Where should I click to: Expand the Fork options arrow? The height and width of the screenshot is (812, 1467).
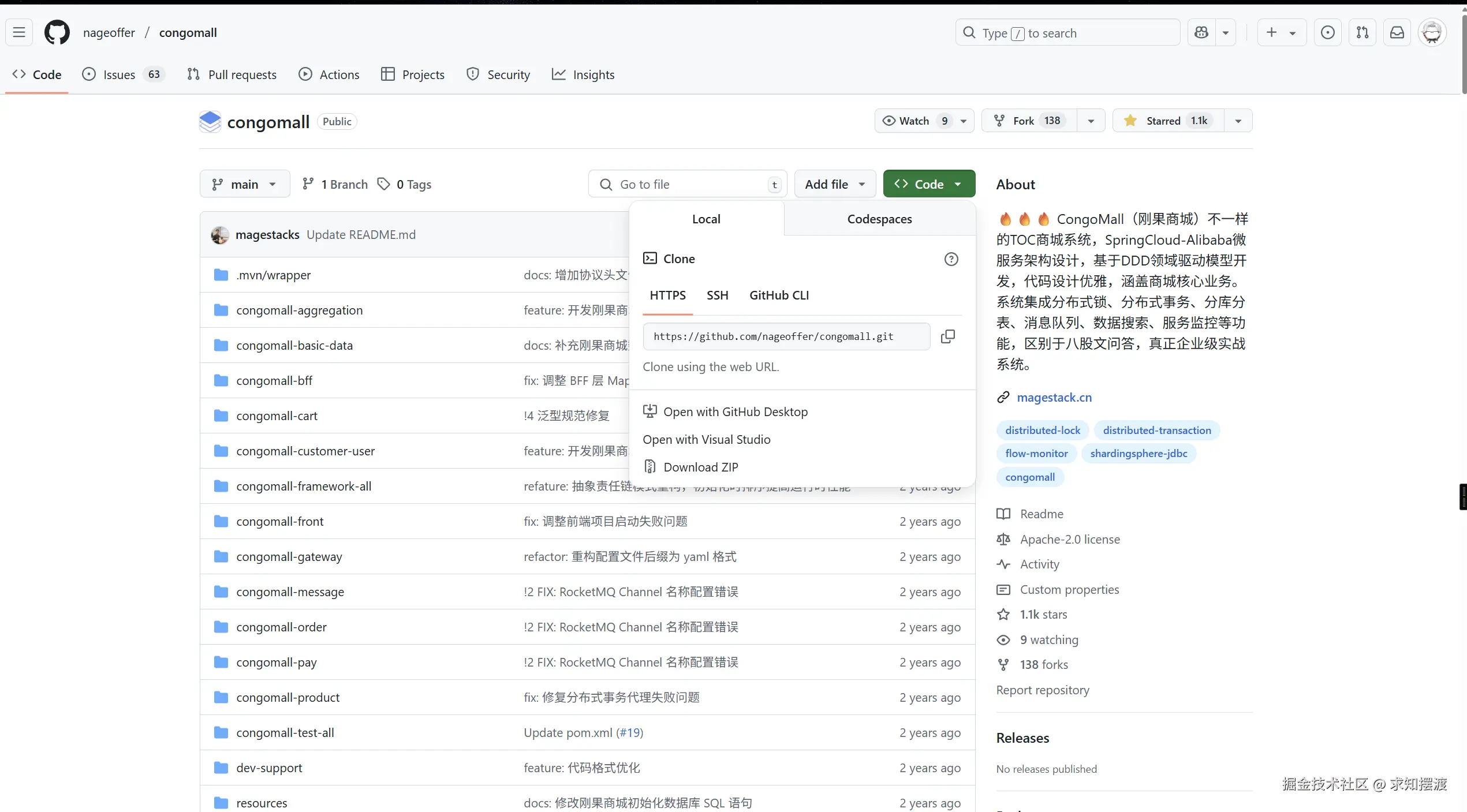click(x=1091, y=121)
